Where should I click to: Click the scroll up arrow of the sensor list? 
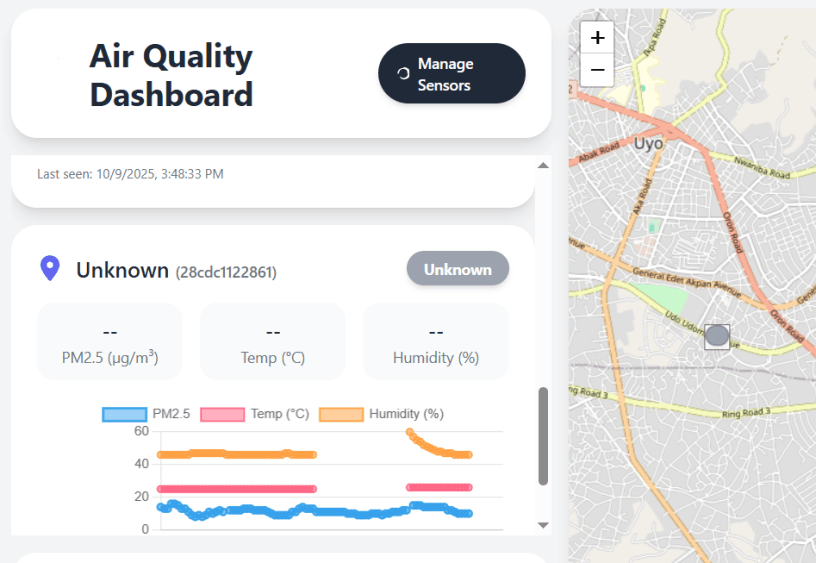tap(543, 165)
